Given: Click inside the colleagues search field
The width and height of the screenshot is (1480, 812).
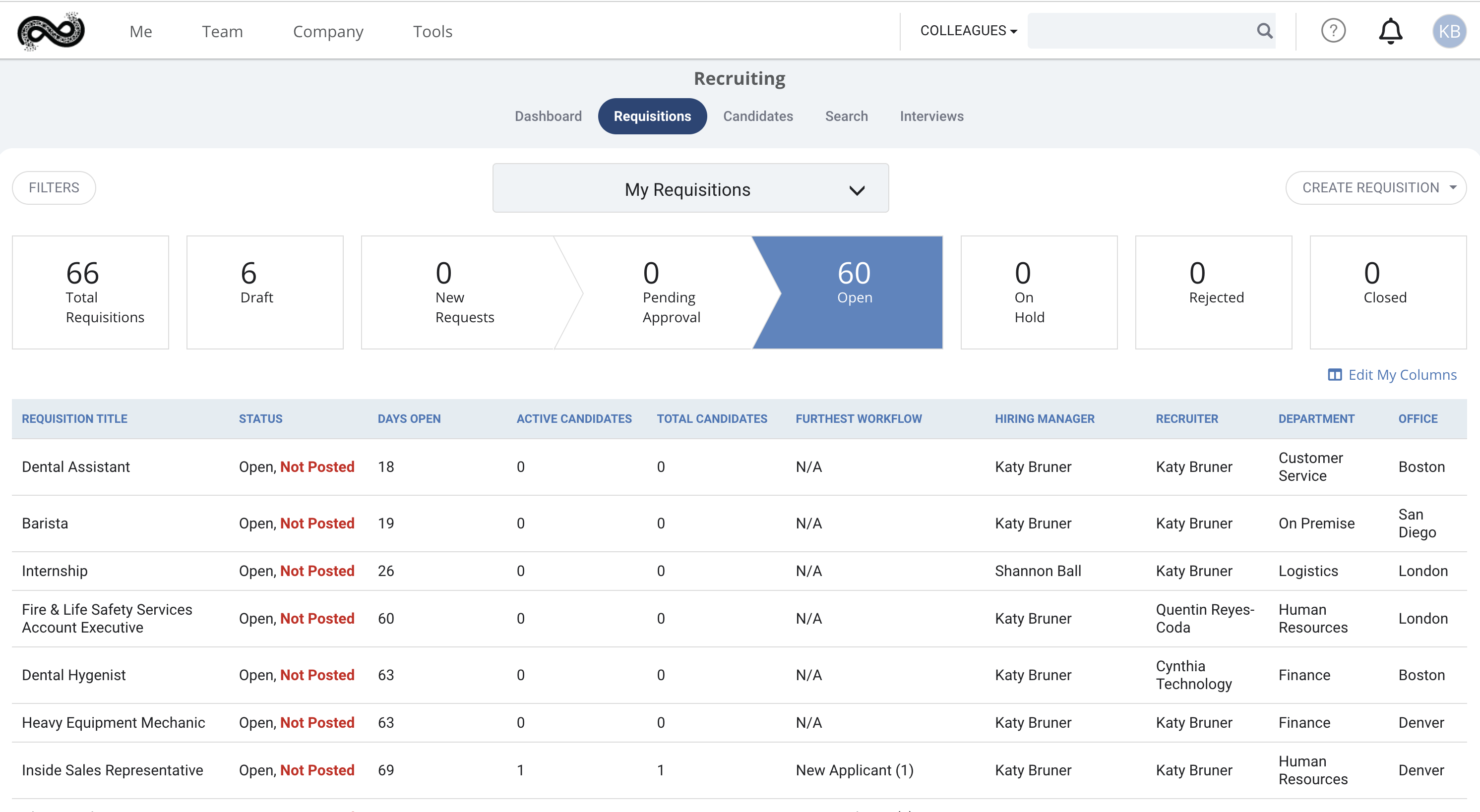Looking at the screenshot, I should [1140, 30].
